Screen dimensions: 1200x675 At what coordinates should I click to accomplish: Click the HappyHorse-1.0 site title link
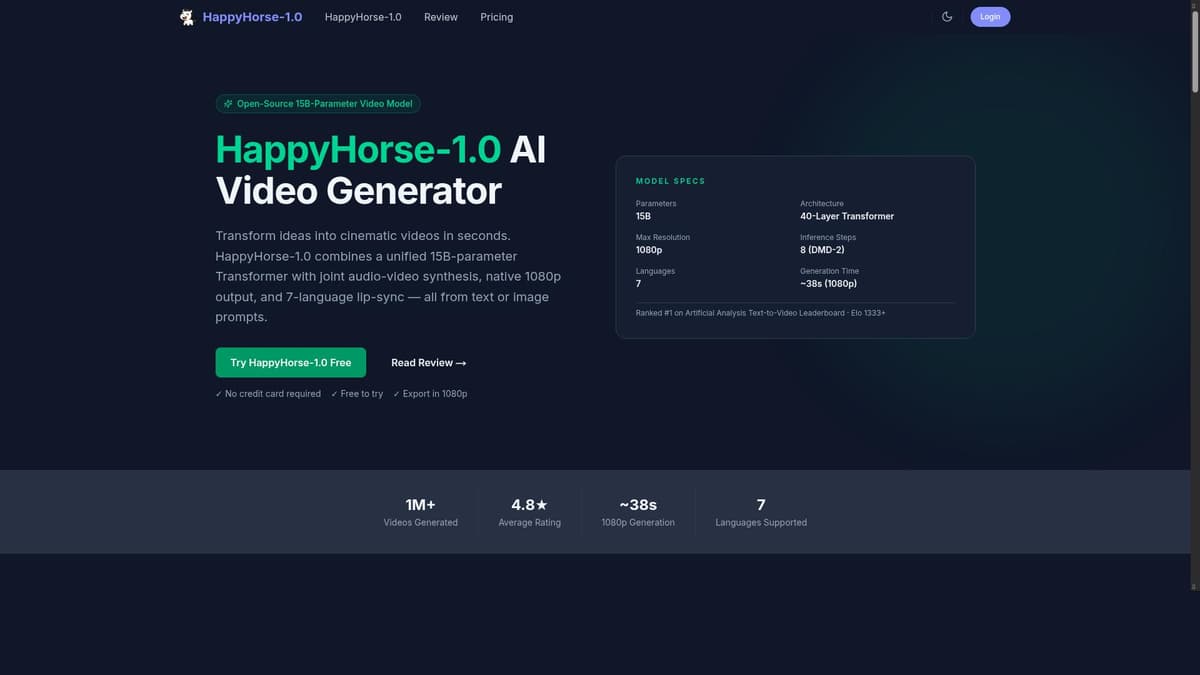(252, 16)
